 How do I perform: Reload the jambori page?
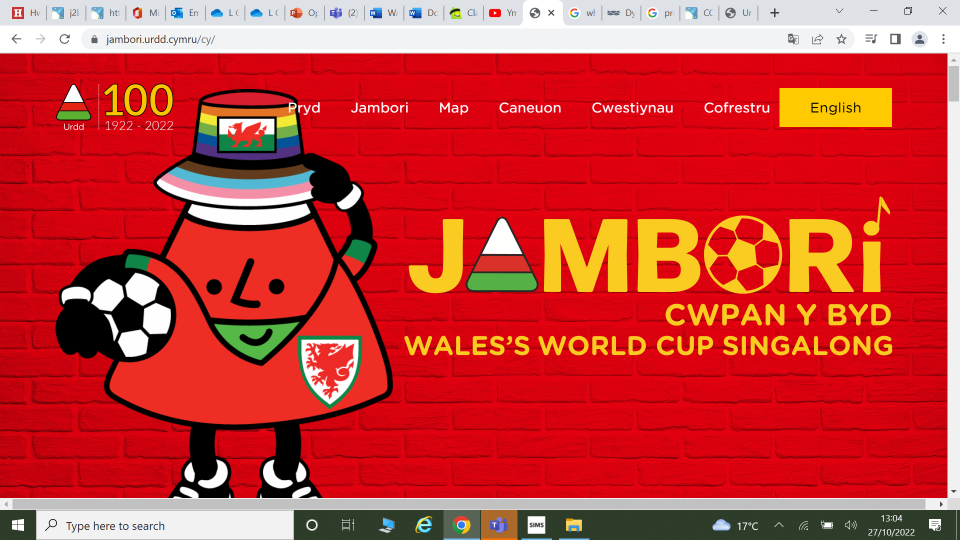(x=64, y=39)
